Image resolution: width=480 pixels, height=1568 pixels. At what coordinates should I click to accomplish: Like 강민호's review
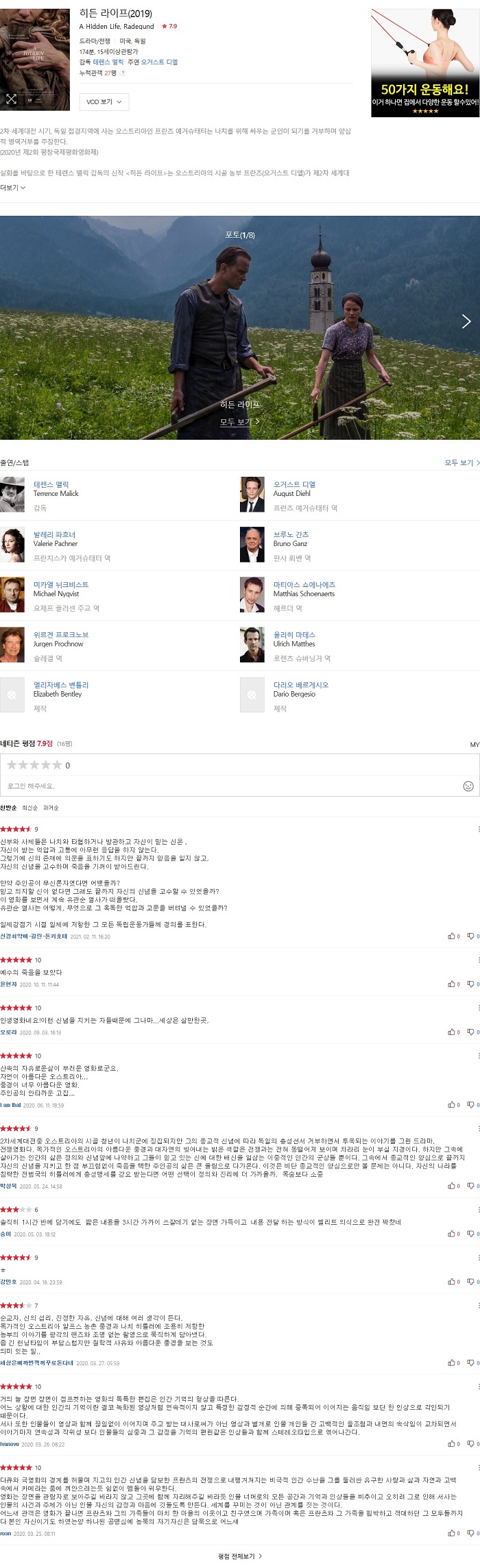click(453, 1281)
